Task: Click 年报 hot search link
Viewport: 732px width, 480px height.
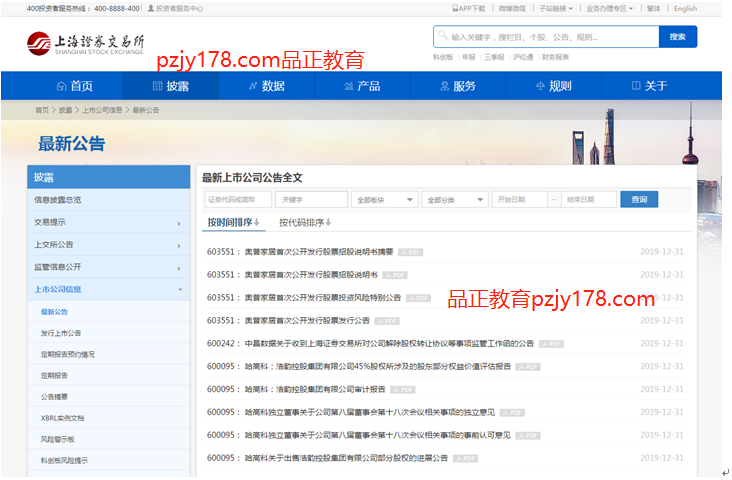Action: [469, 57]
